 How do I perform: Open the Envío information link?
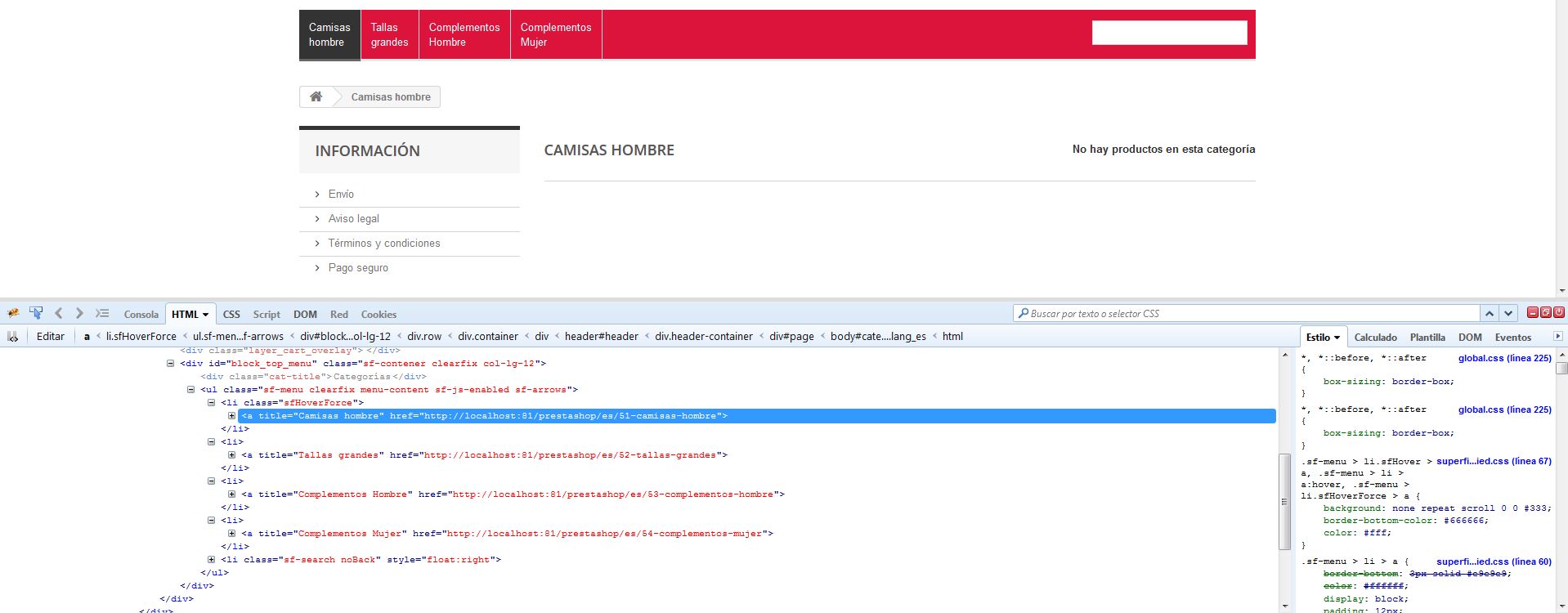[x=341, y=194]
